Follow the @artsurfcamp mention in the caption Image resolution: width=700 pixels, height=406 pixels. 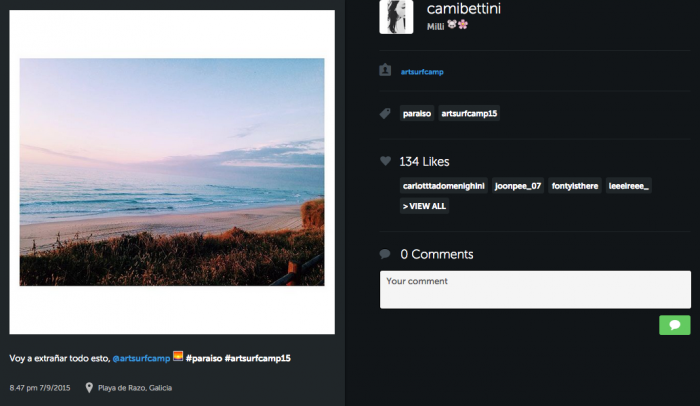[x=140, y=358]
